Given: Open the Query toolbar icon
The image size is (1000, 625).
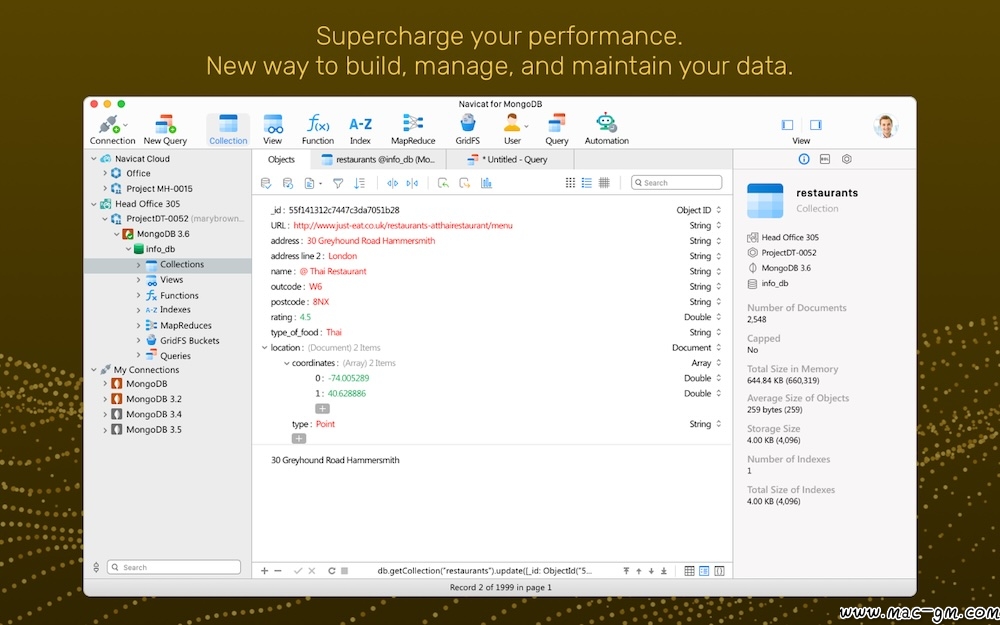Looking at the screenshot, I should [x=557, y=129].
